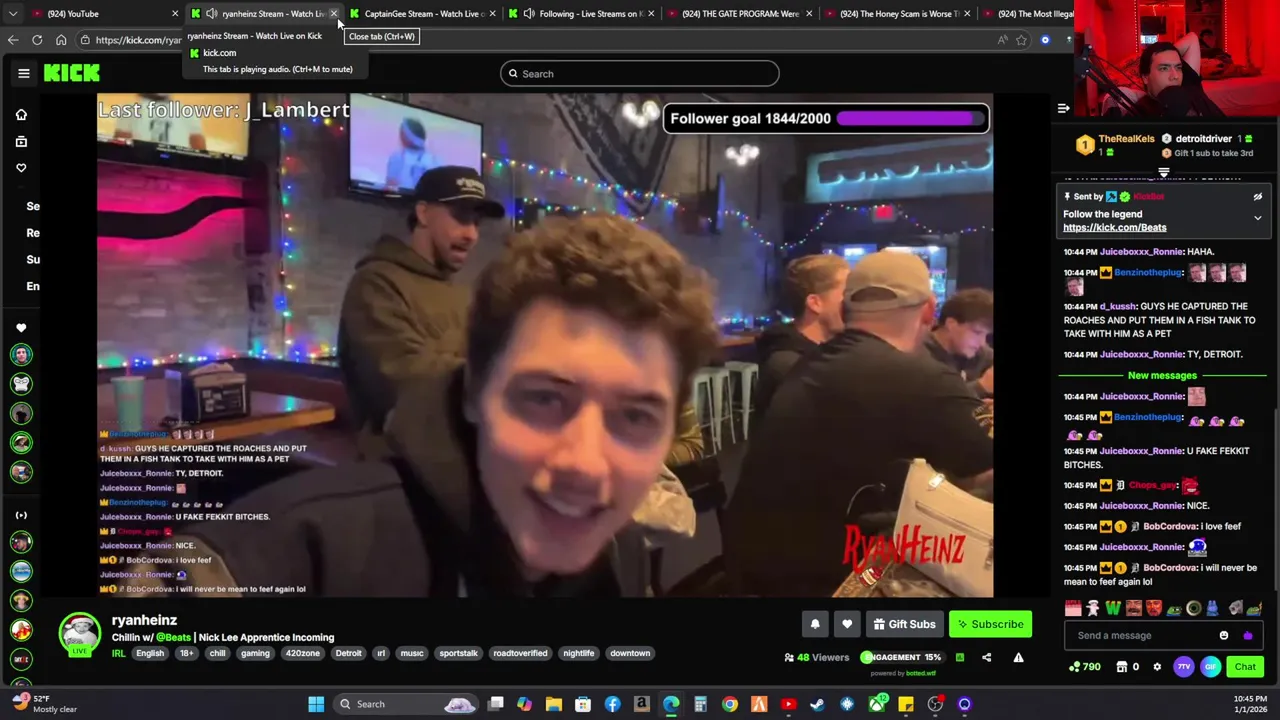Switch to CaptainGee Stream tab

tap(421, 14)
